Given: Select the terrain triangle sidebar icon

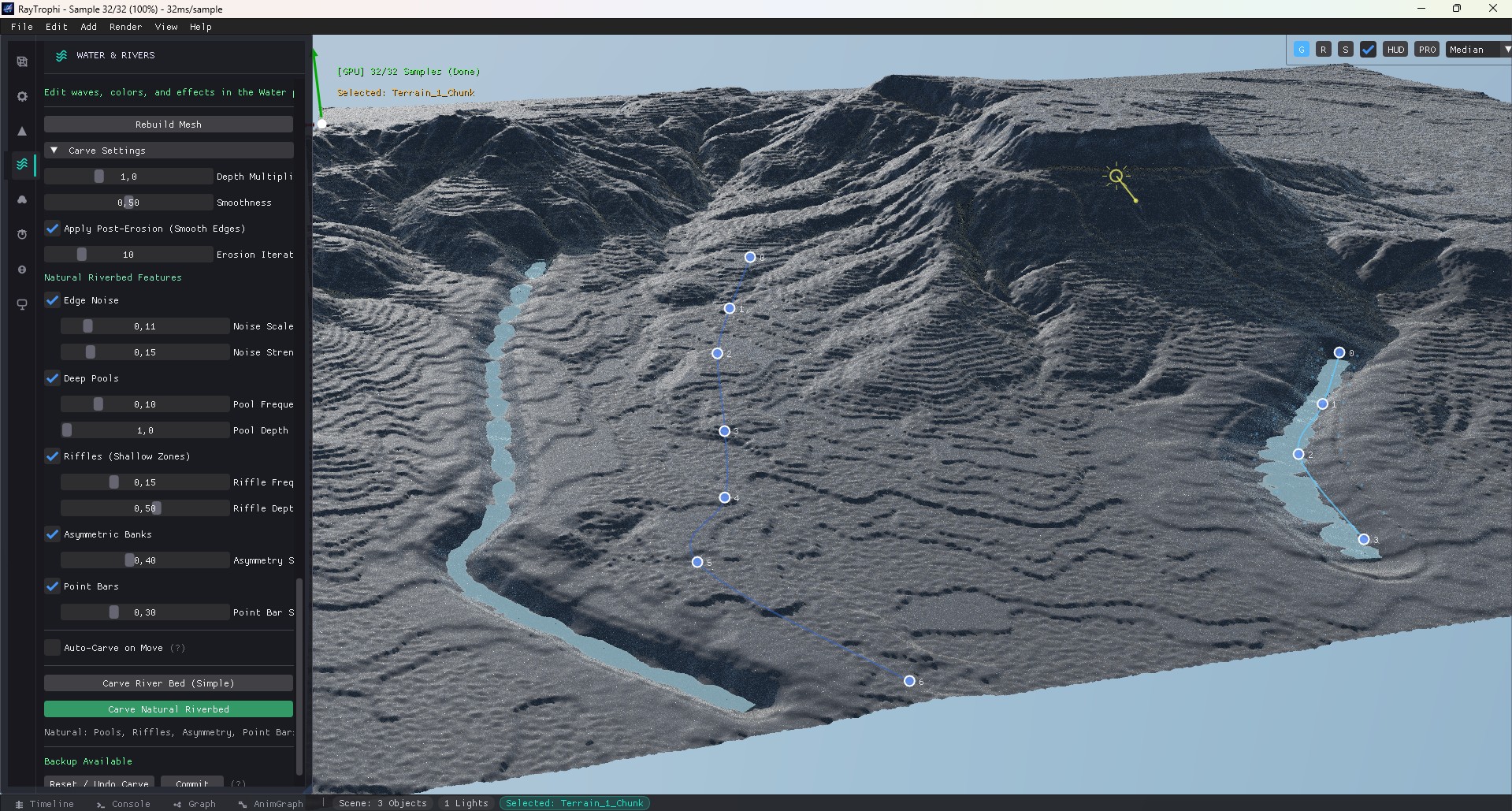Looking at the screenshot, I should (x=22, y=131).
